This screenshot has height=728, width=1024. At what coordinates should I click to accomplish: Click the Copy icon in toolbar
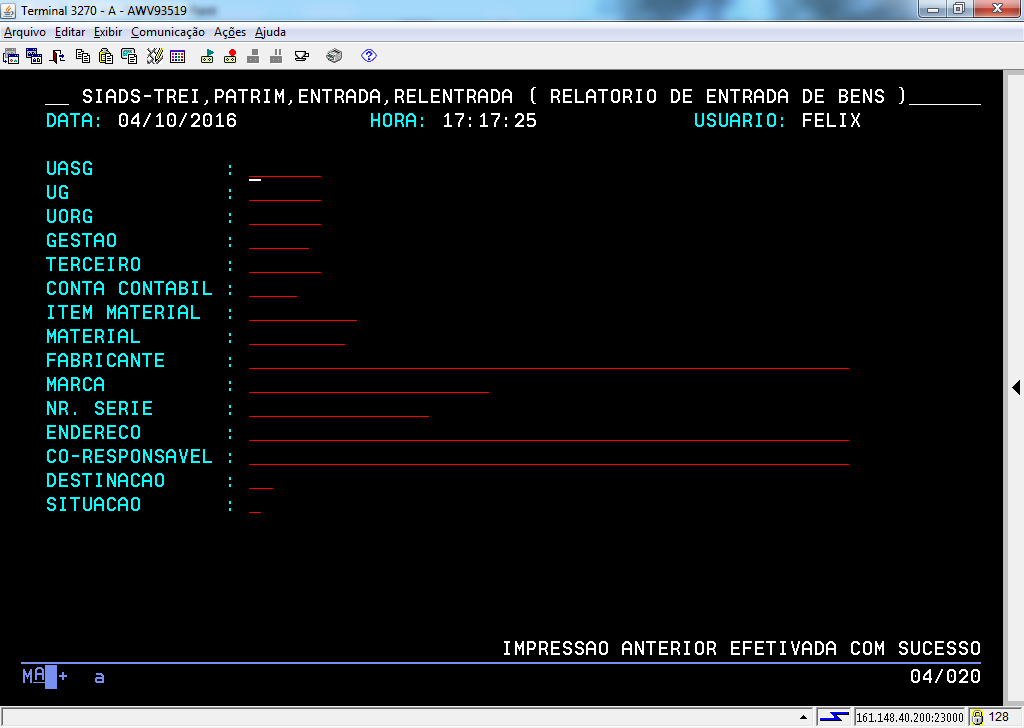83,56
